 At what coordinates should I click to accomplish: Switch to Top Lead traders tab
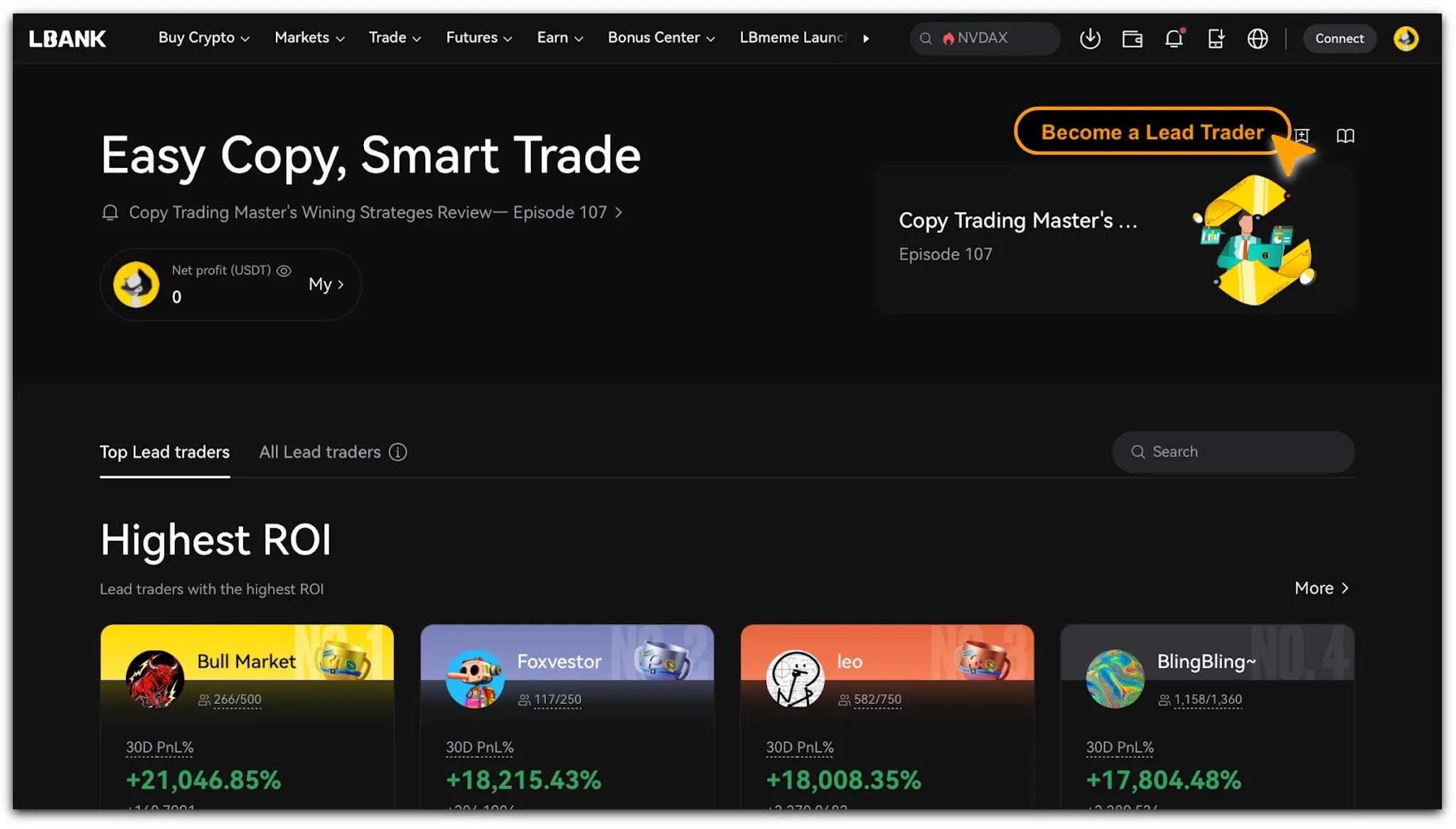[164, 452]
